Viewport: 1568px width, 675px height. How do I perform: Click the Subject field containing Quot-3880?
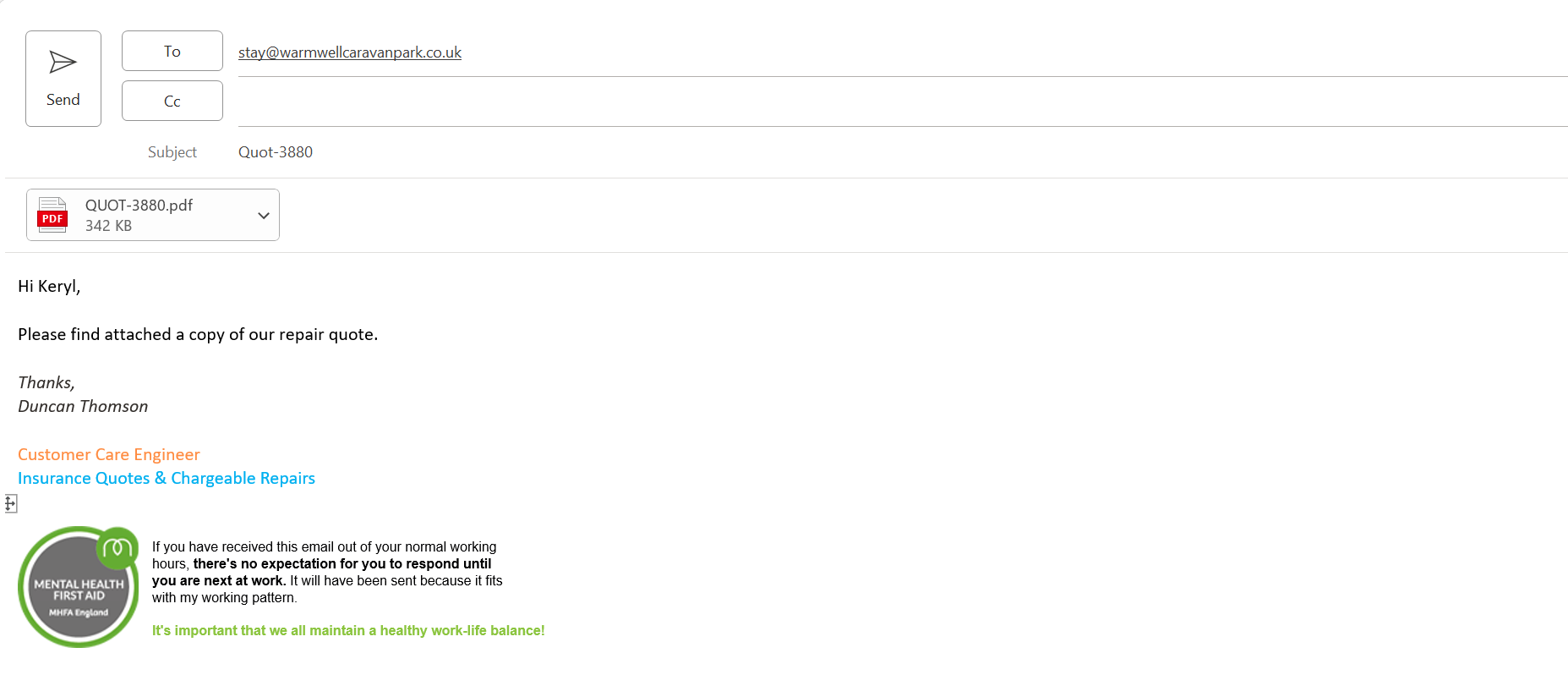click(276, 152)
